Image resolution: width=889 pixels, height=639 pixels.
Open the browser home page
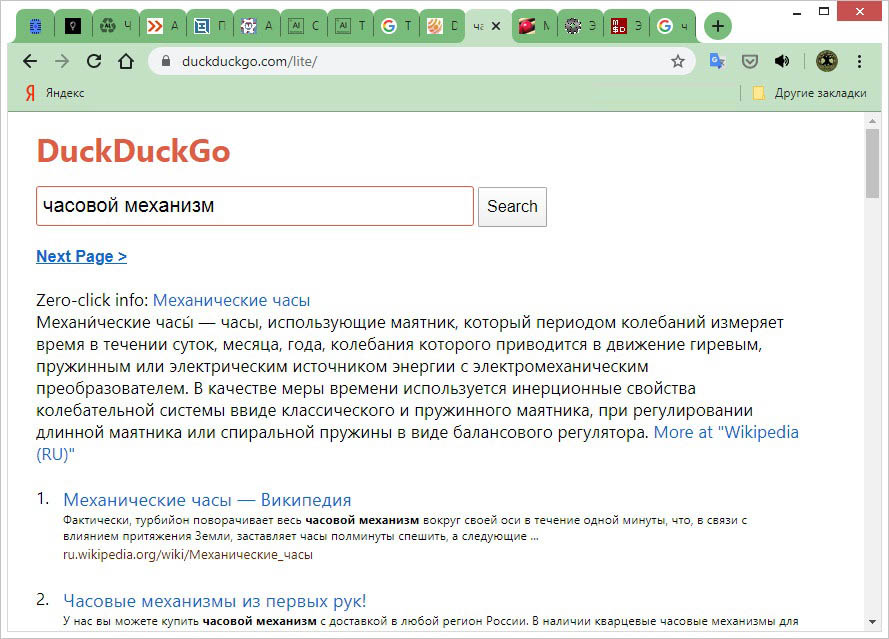(126, 61)
